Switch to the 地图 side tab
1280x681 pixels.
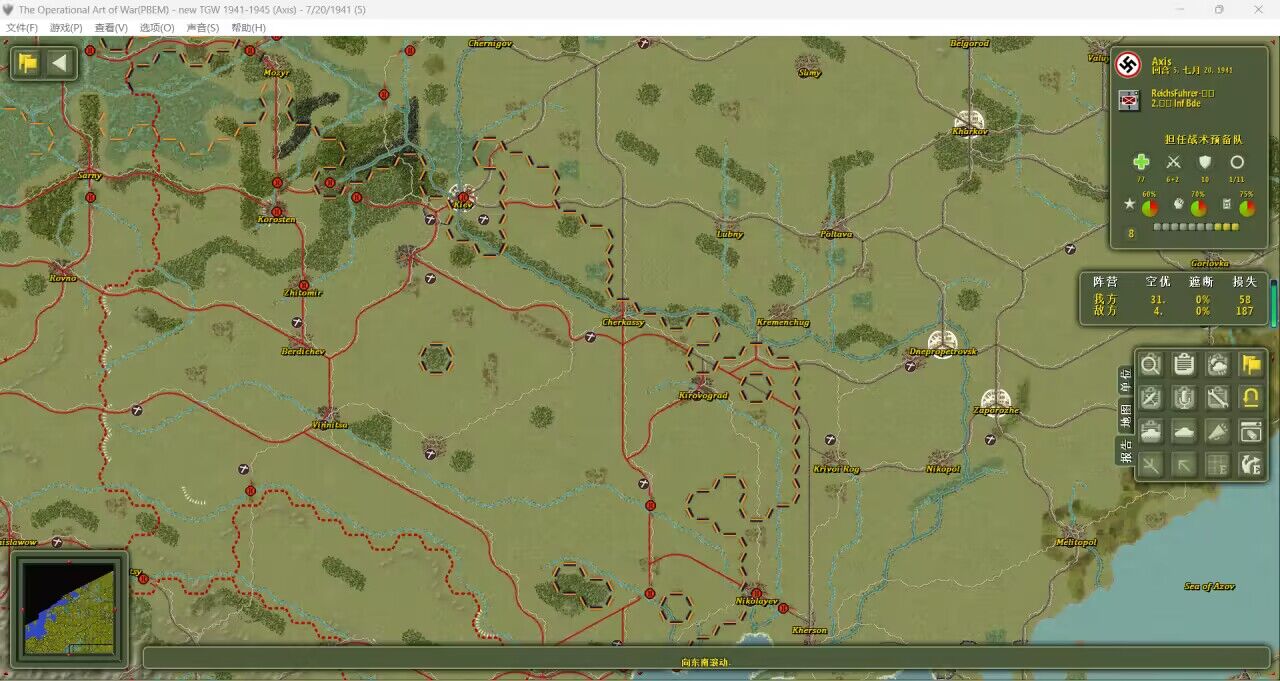click(1125, 412)
